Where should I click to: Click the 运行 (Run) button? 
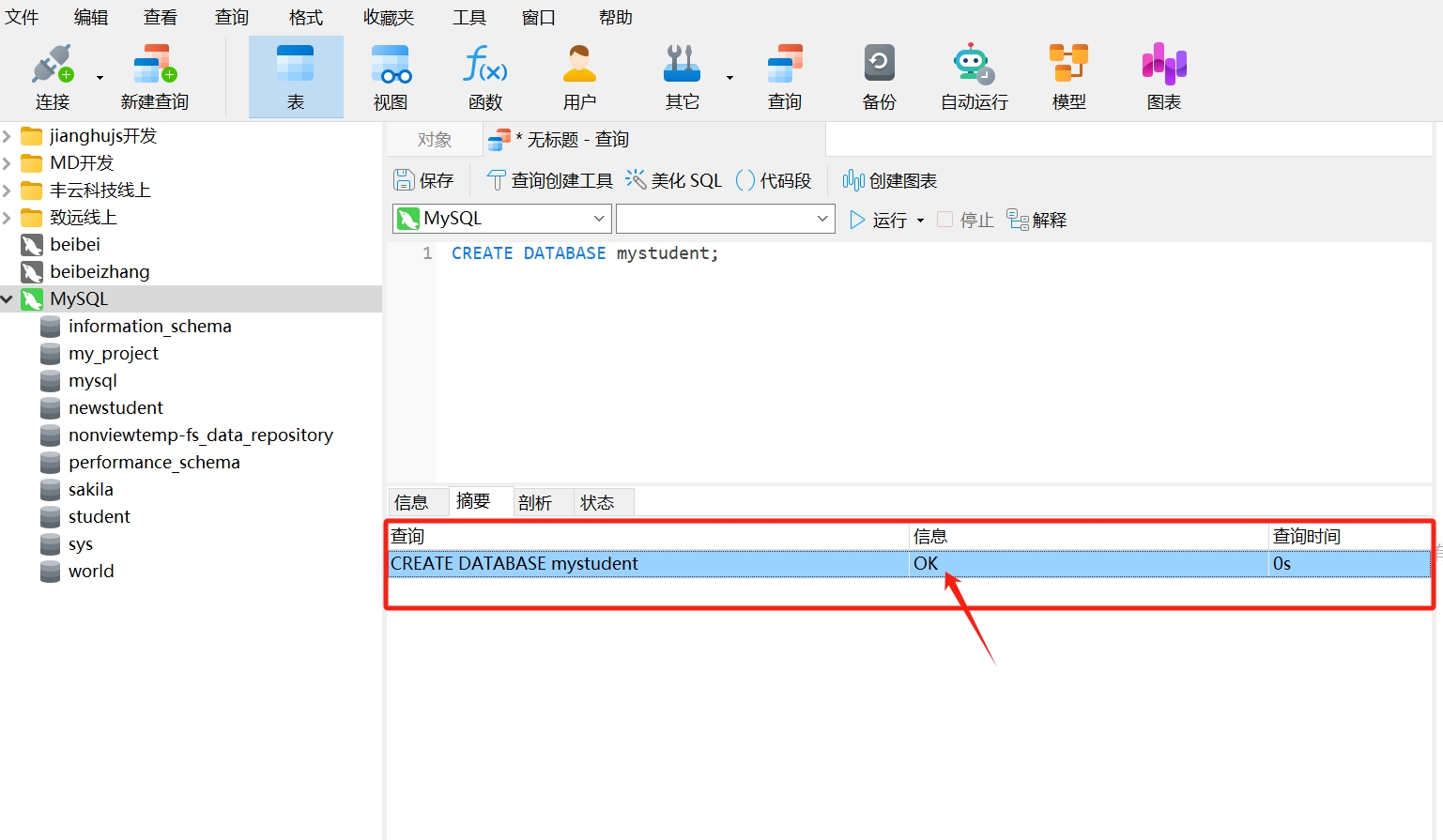[879, 220]
